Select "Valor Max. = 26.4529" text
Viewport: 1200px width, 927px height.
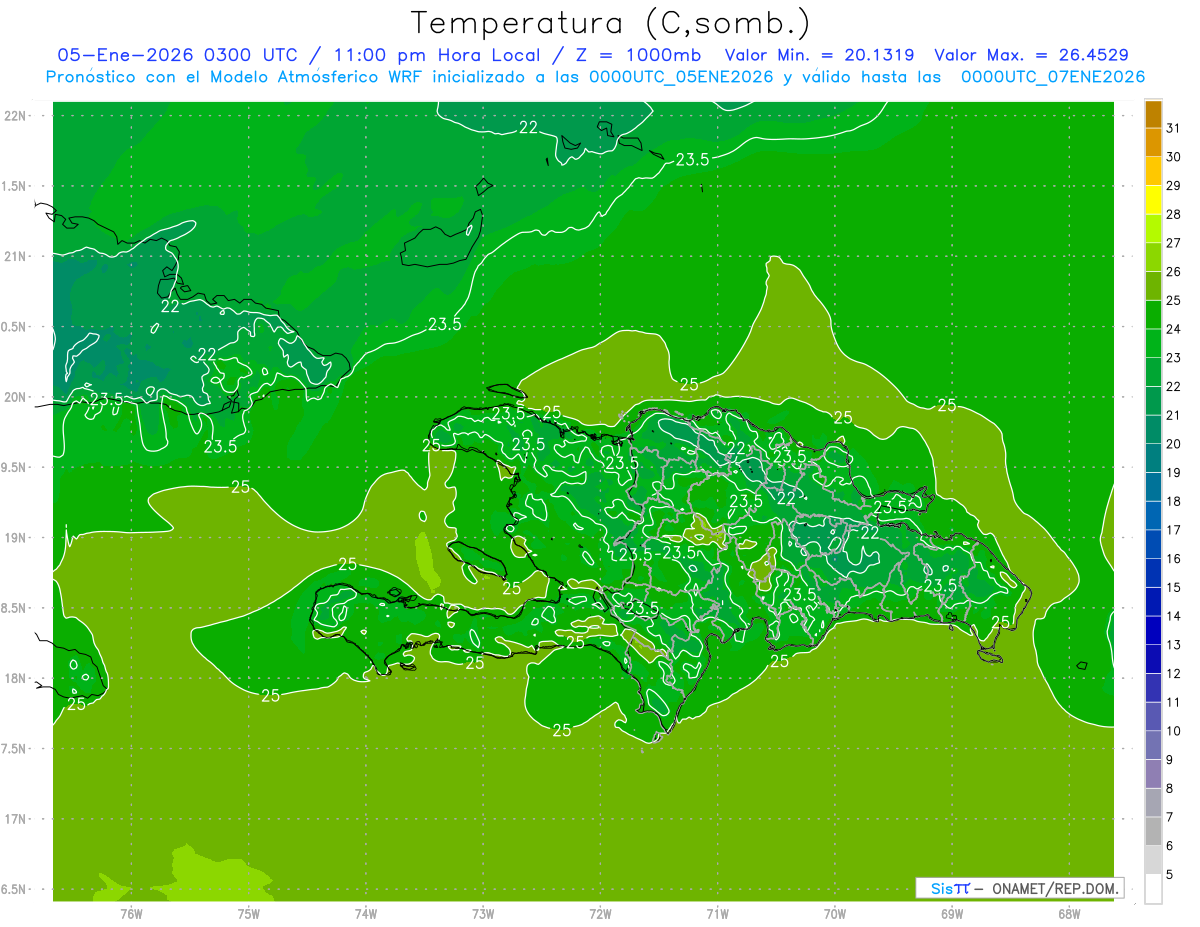tap(1031, 55)
